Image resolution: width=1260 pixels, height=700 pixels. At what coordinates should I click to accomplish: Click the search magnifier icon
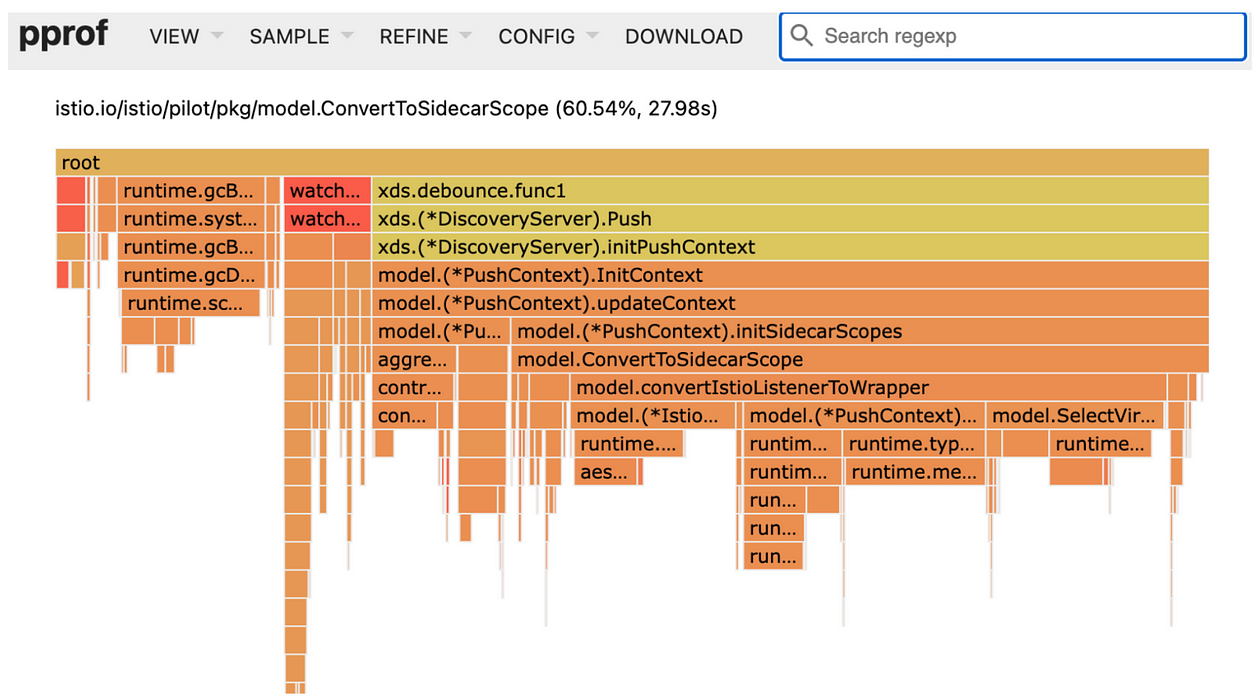point(801,36)
